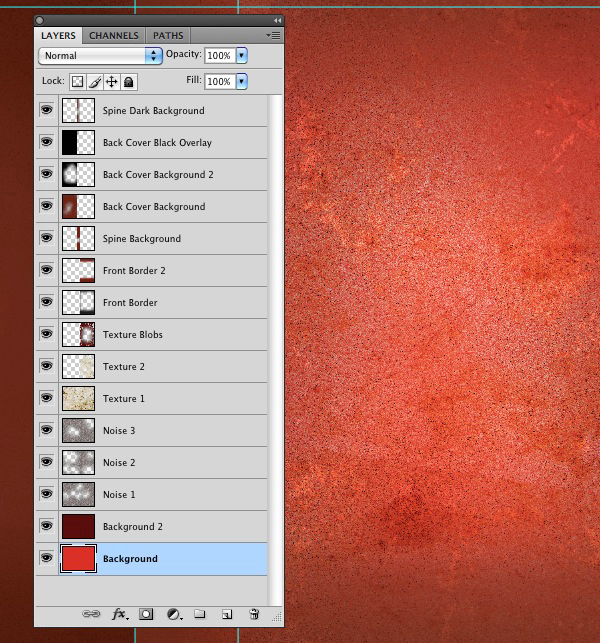Screen dimensions: 600x643
Task: Click the red Background layer thumbnail
Action: click(78, 559)
